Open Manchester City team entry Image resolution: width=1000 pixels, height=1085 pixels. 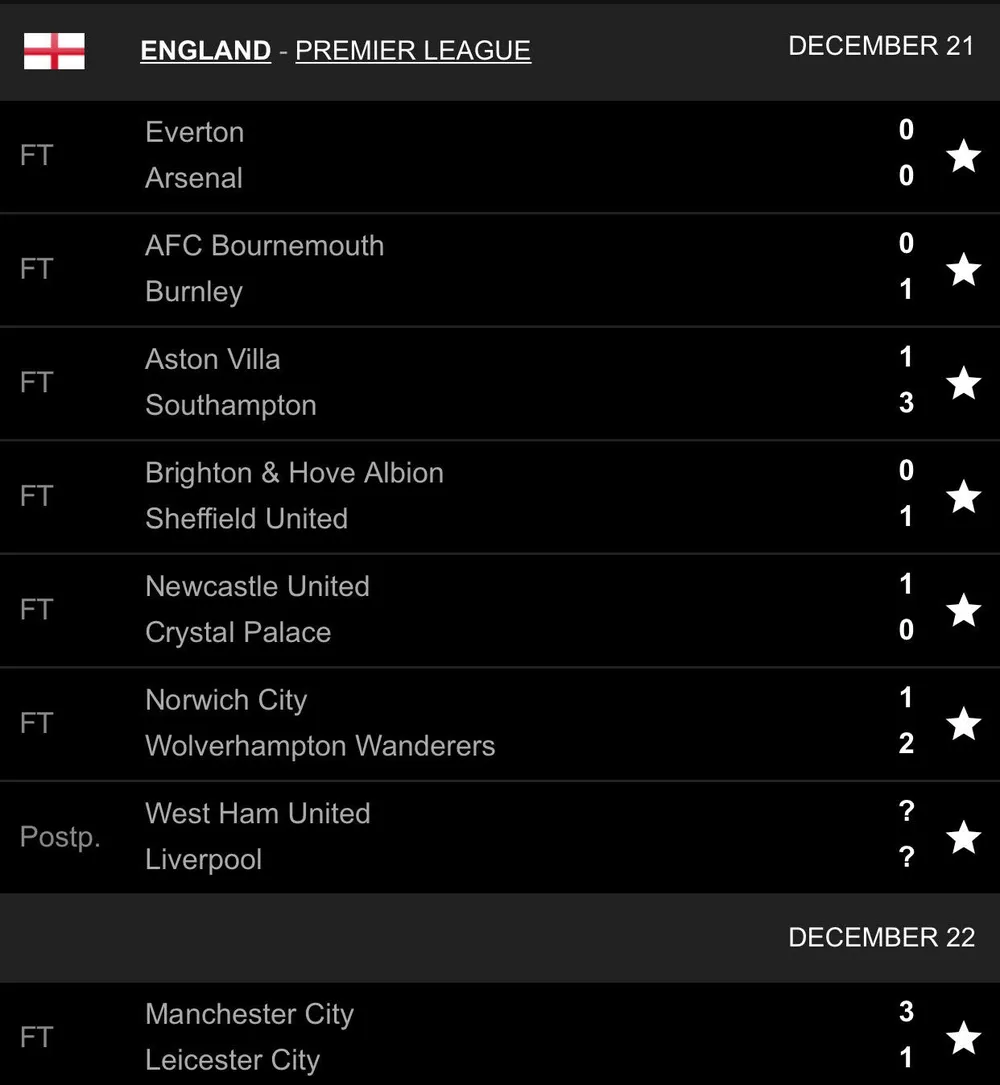click(x=249, y=1014)
